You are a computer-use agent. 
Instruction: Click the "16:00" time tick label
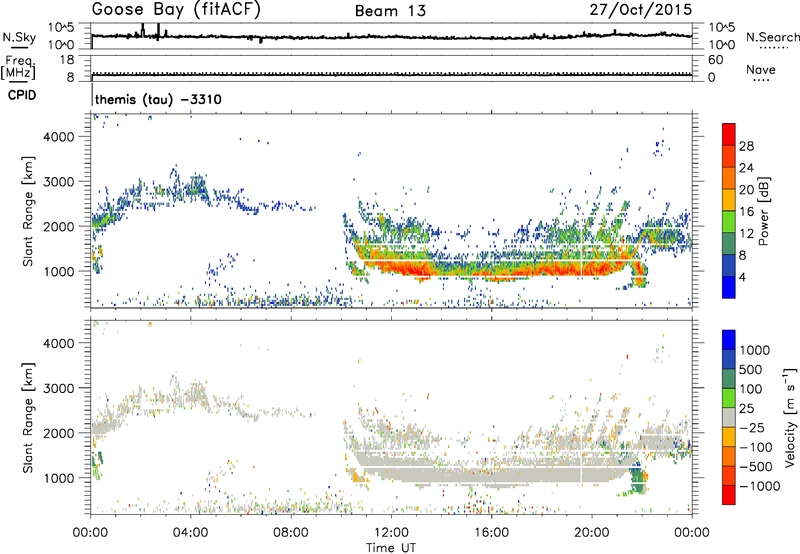[x=491, y=533]
